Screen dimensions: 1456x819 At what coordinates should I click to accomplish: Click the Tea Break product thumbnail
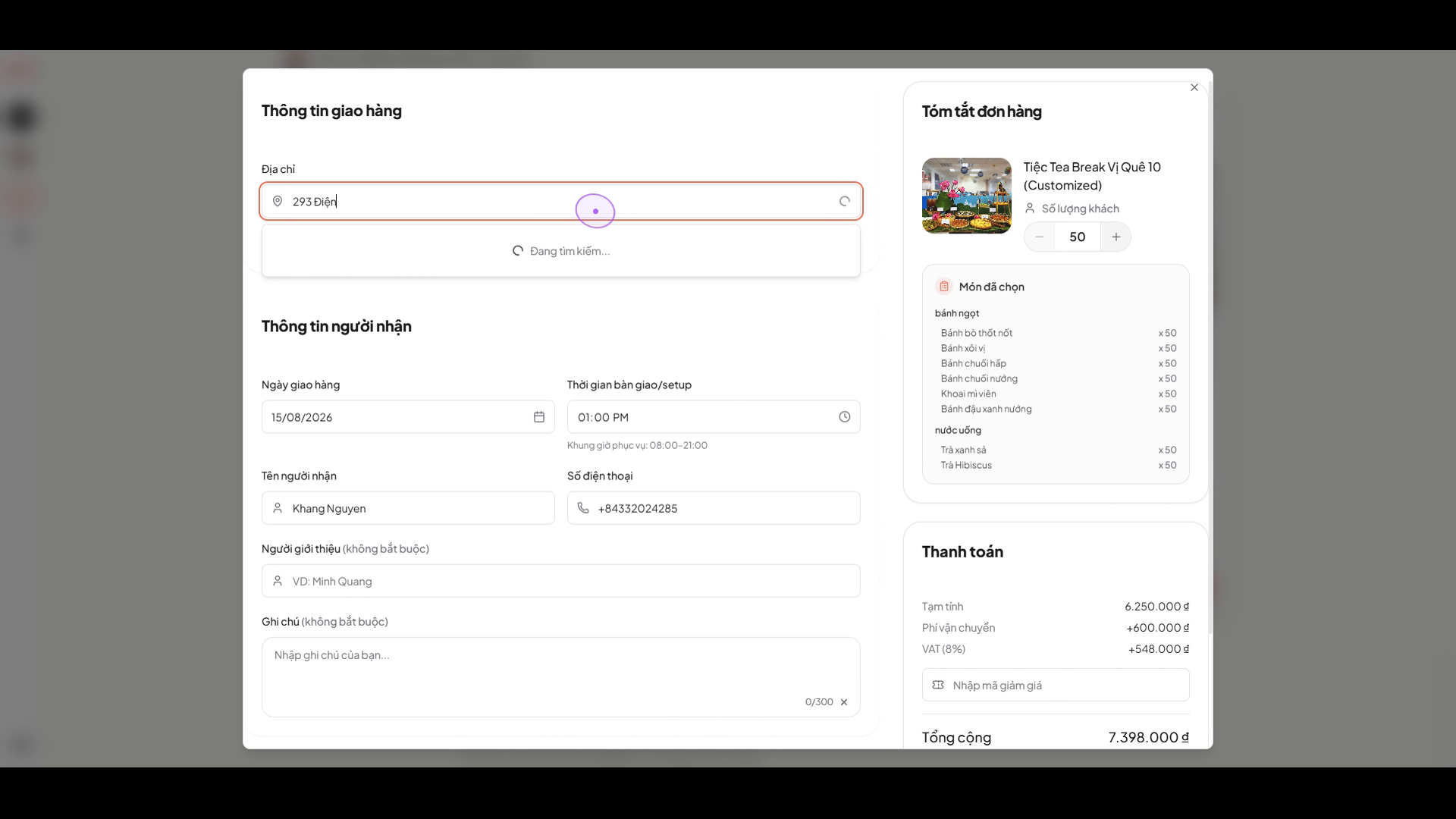click(x=967, y=196)
